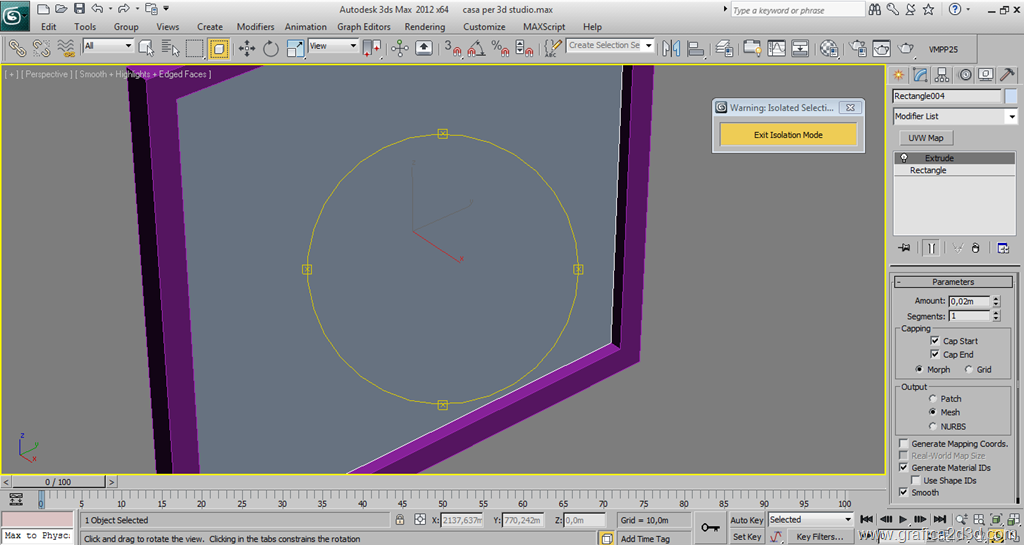This screenshot has width=1024, height=545.
Task: Toggle the Extrude modifier lightbulb
Action: (x=904, y=158)
